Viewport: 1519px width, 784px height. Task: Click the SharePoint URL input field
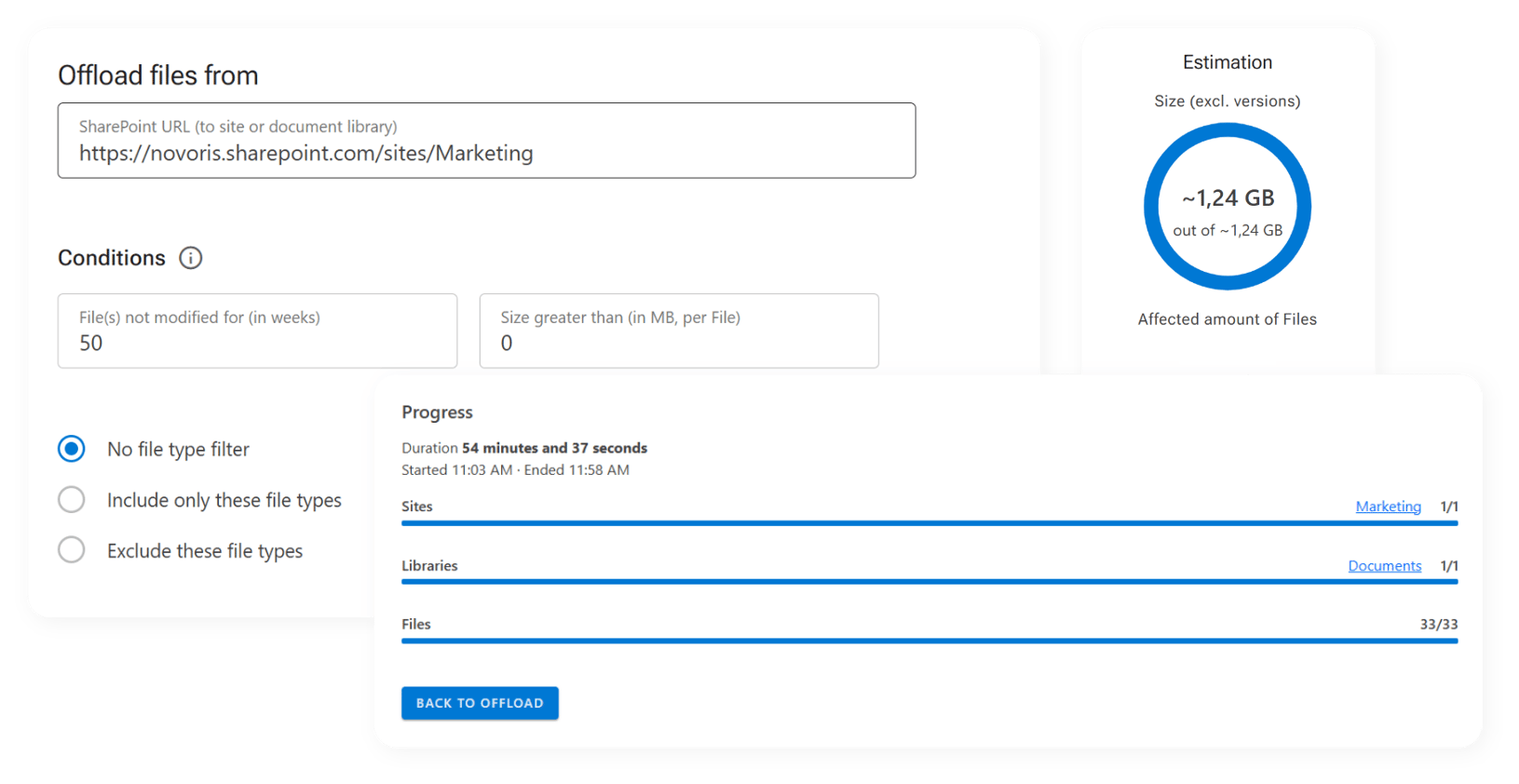click(x=486, y=142)
